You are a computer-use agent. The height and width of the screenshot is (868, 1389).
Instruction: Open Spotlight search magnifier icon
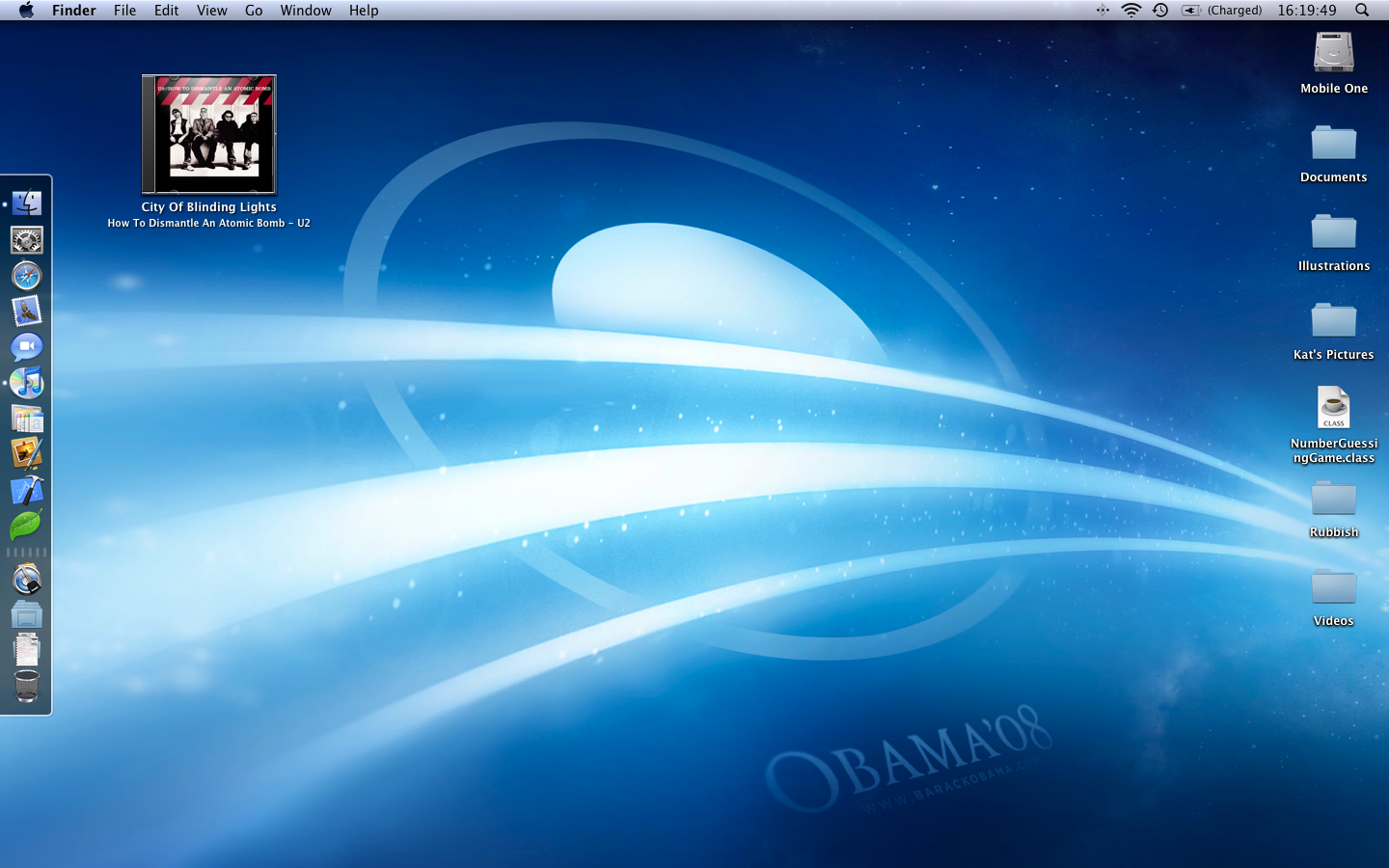1362,11
